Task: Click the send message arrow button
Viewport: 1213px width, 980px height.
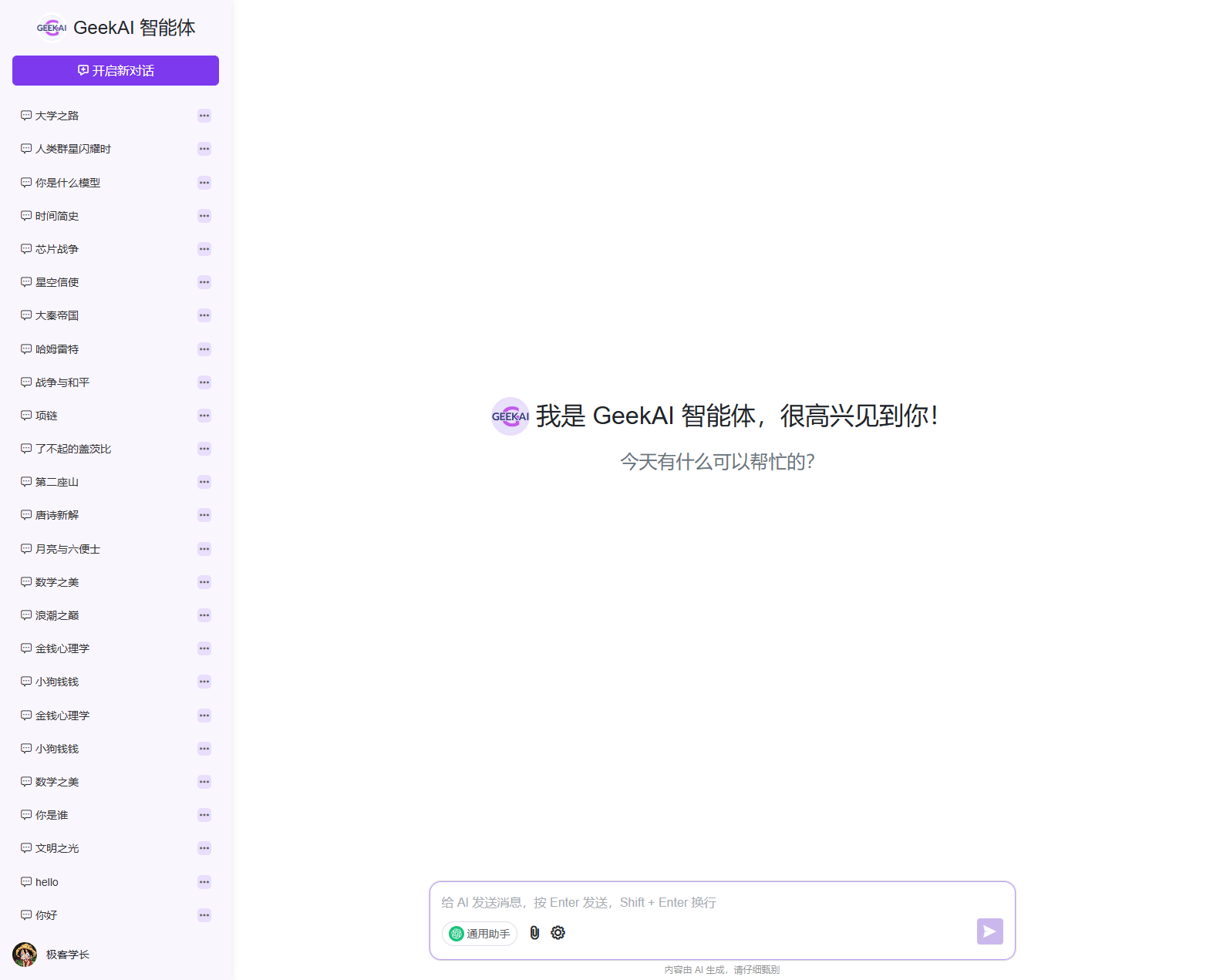Action: click(990, 931)
